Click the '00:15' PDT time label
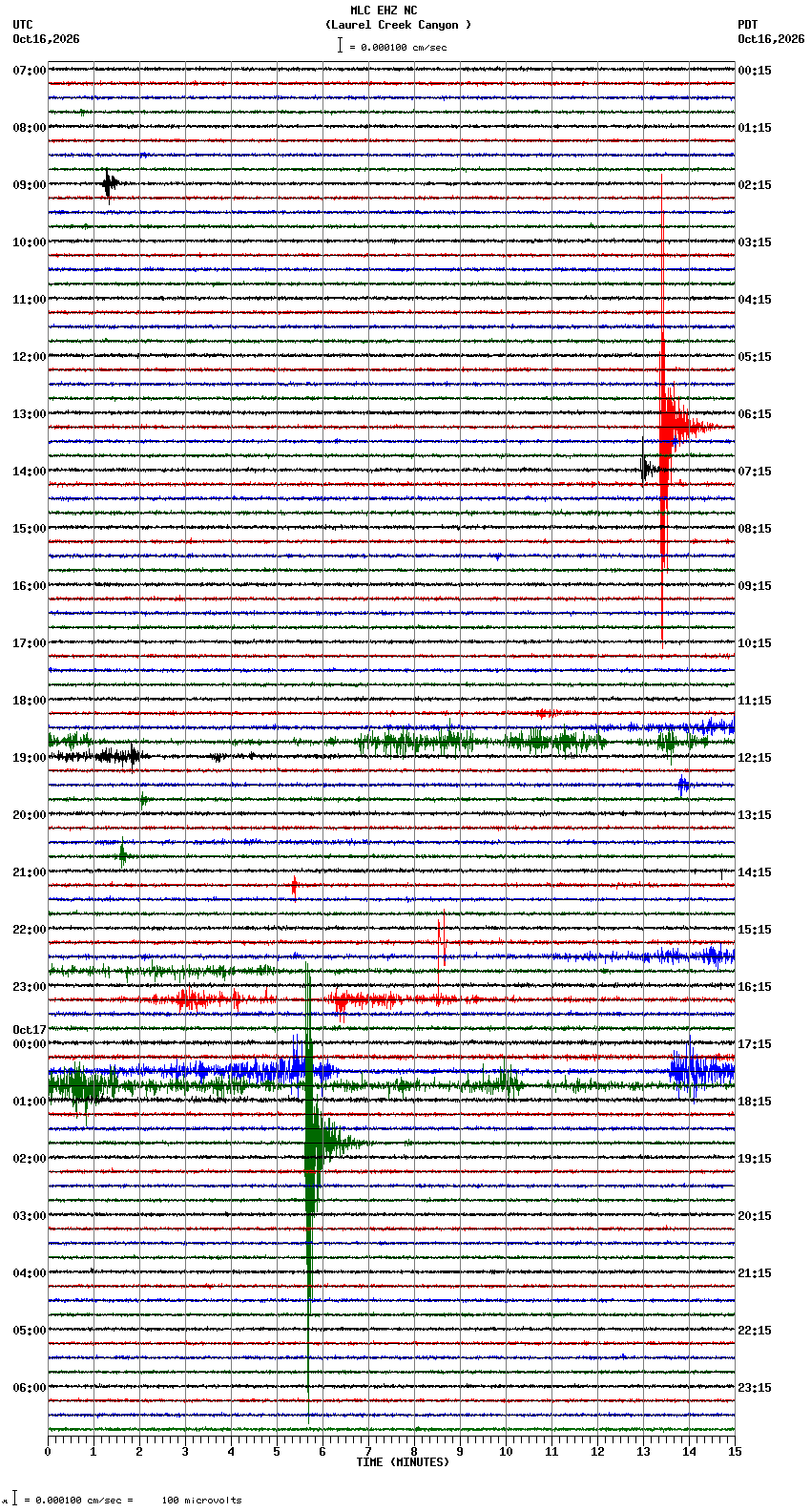The width and height of the screenshot is (811, 1512). [x=755, y=71]
